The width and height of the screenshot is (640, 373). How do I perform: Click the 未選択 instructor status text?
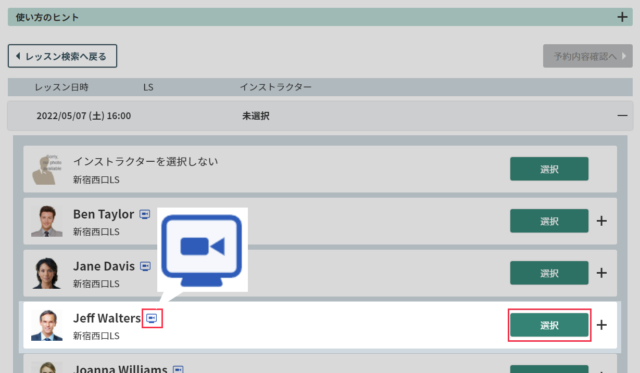[x=256, y=116]
